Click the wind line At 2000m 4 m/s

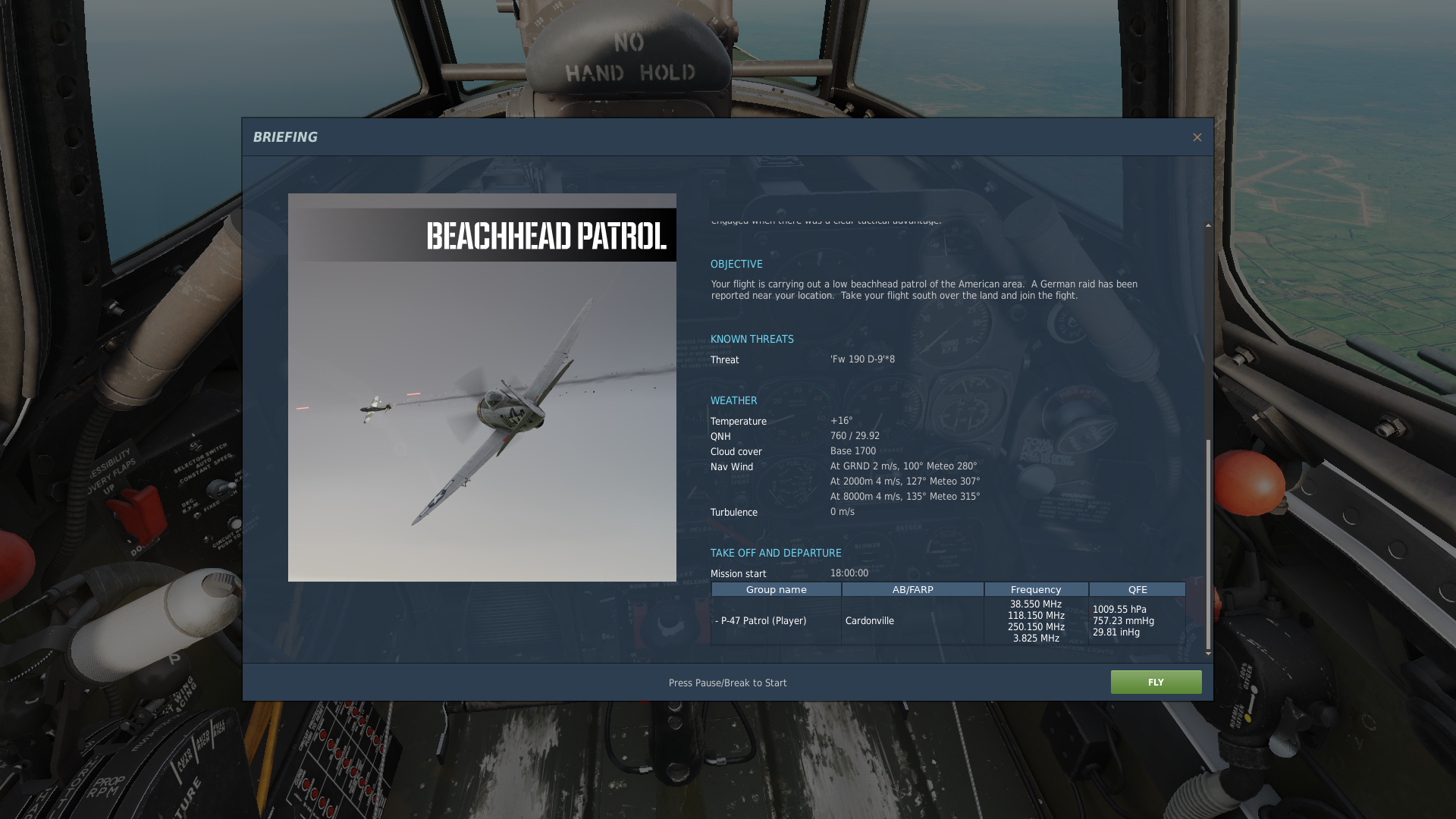[905, 482]
